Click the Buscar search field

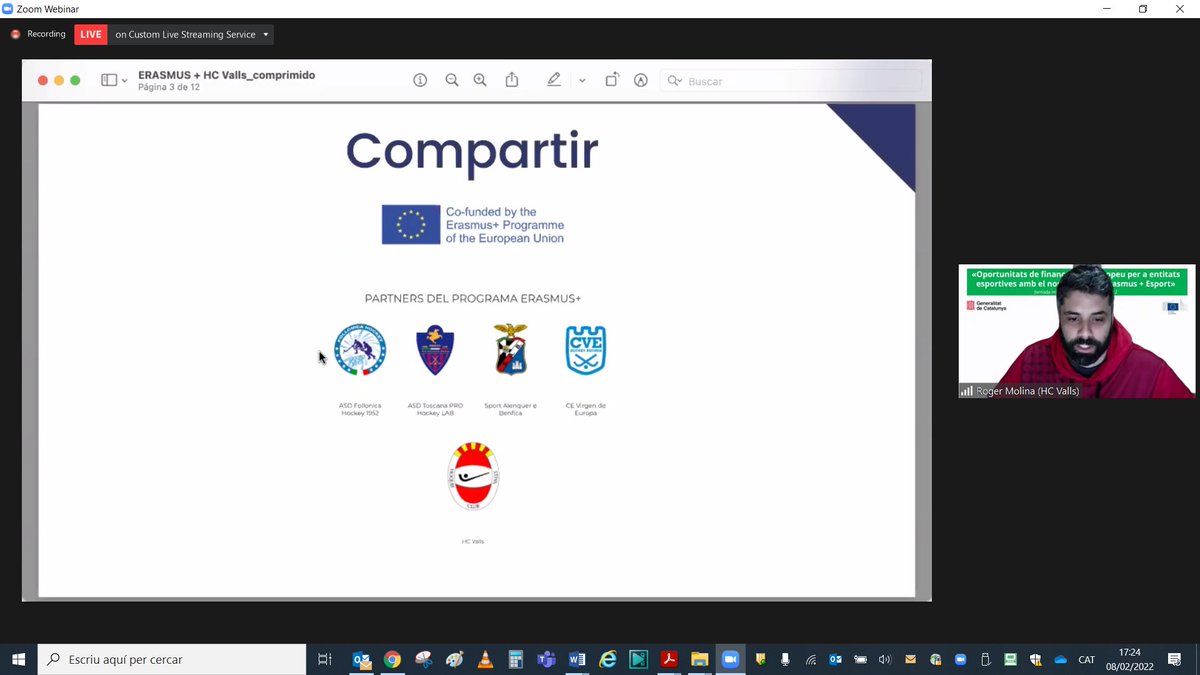(790, 81)
